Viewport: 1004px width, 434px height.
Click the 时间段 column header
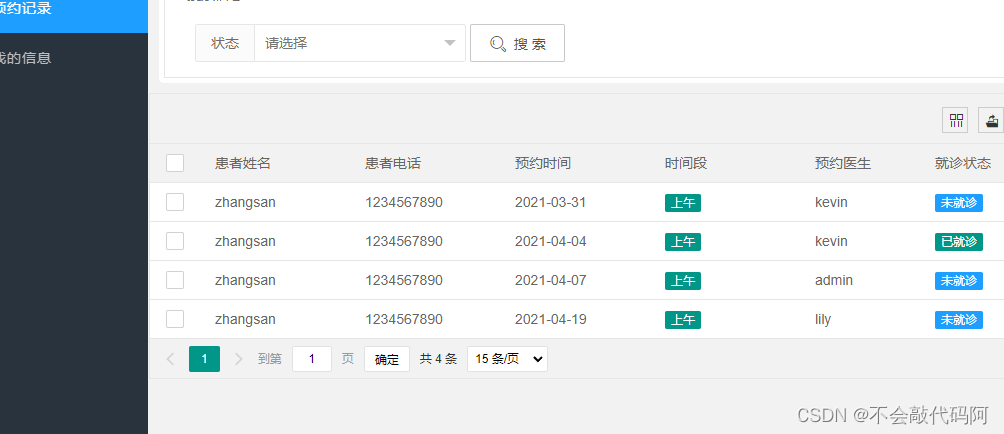[x=686, y=163]
